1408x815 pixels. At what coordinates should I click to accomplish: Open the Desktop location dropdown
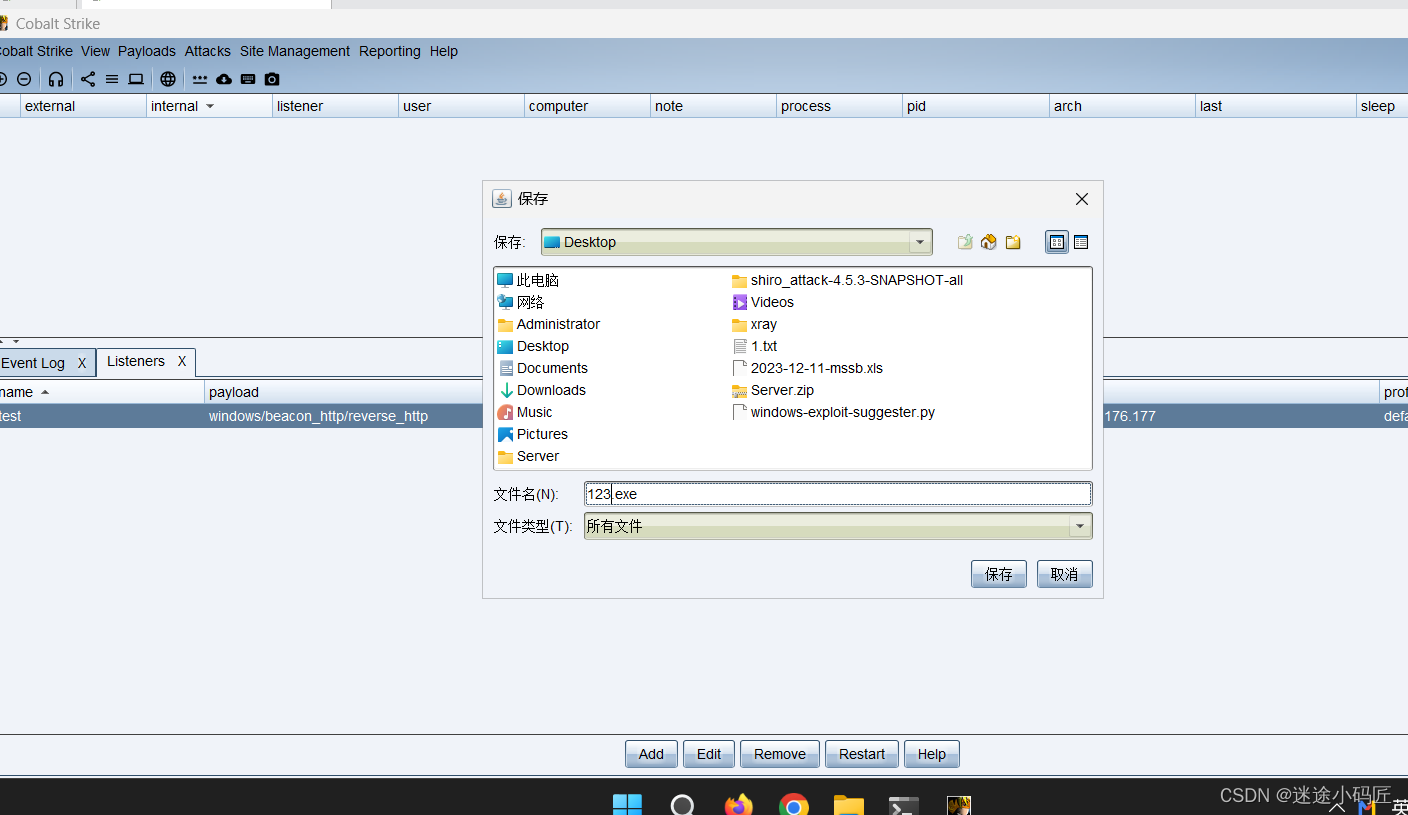(920, 242)
